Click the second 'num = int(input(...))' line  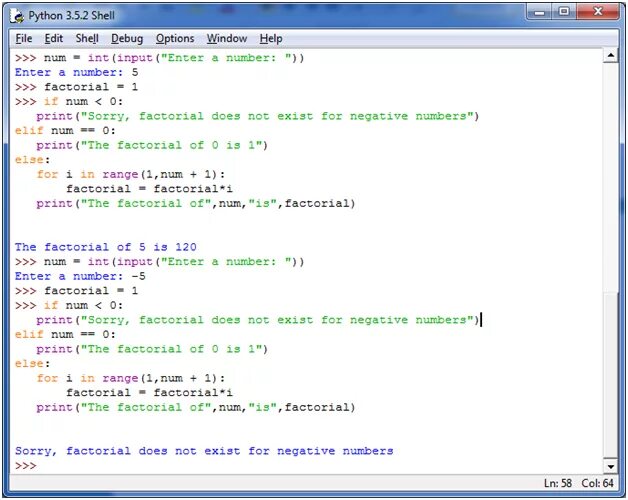[x=160, y=262]
